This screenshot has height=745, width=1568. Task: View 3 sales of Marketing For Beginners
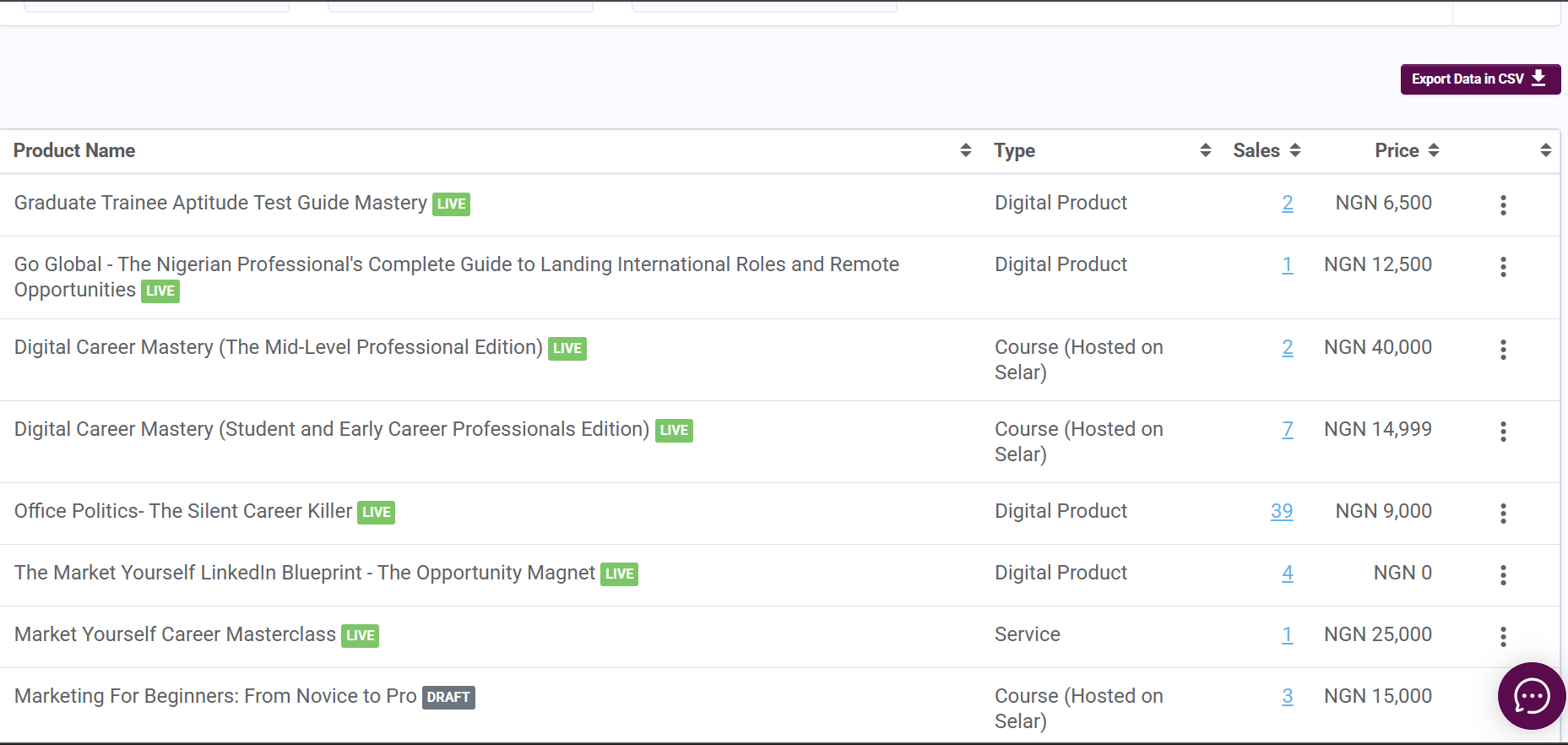[1288, 696]
